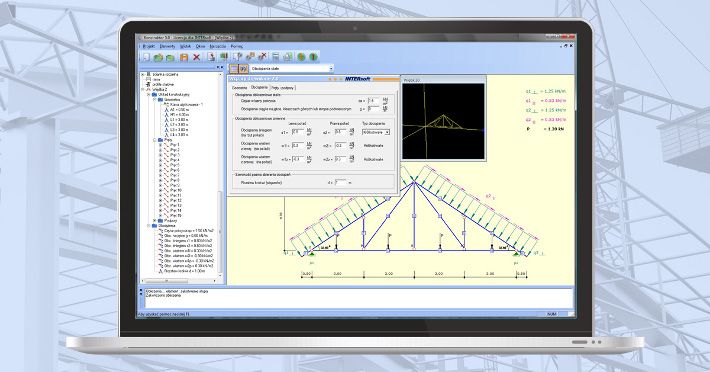This screenshot has height=372, width=710.
Task: Open the Narzędzia menu
Action: pos(217,46)
